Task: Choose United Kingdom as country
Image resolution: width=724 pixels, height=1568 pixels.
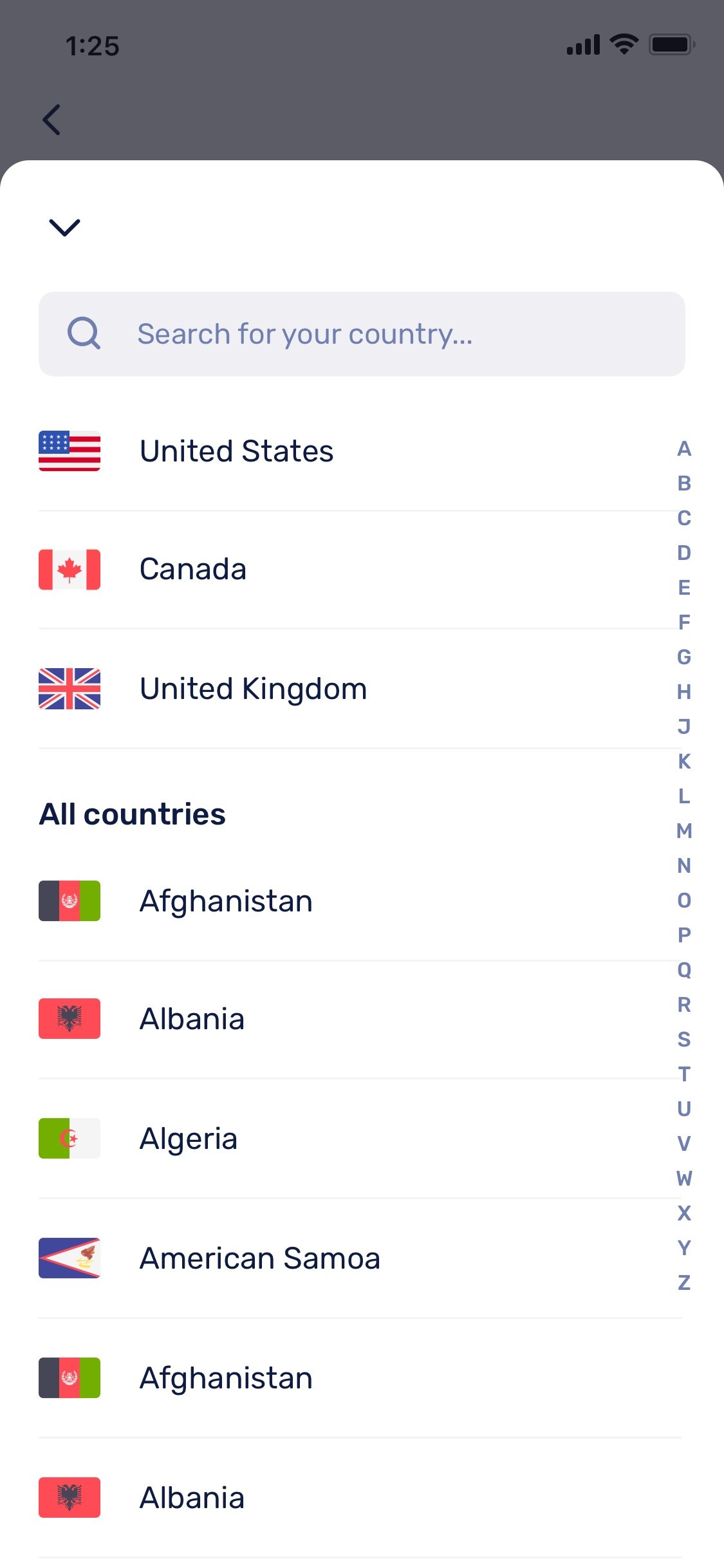Action: tap(254, 689)
